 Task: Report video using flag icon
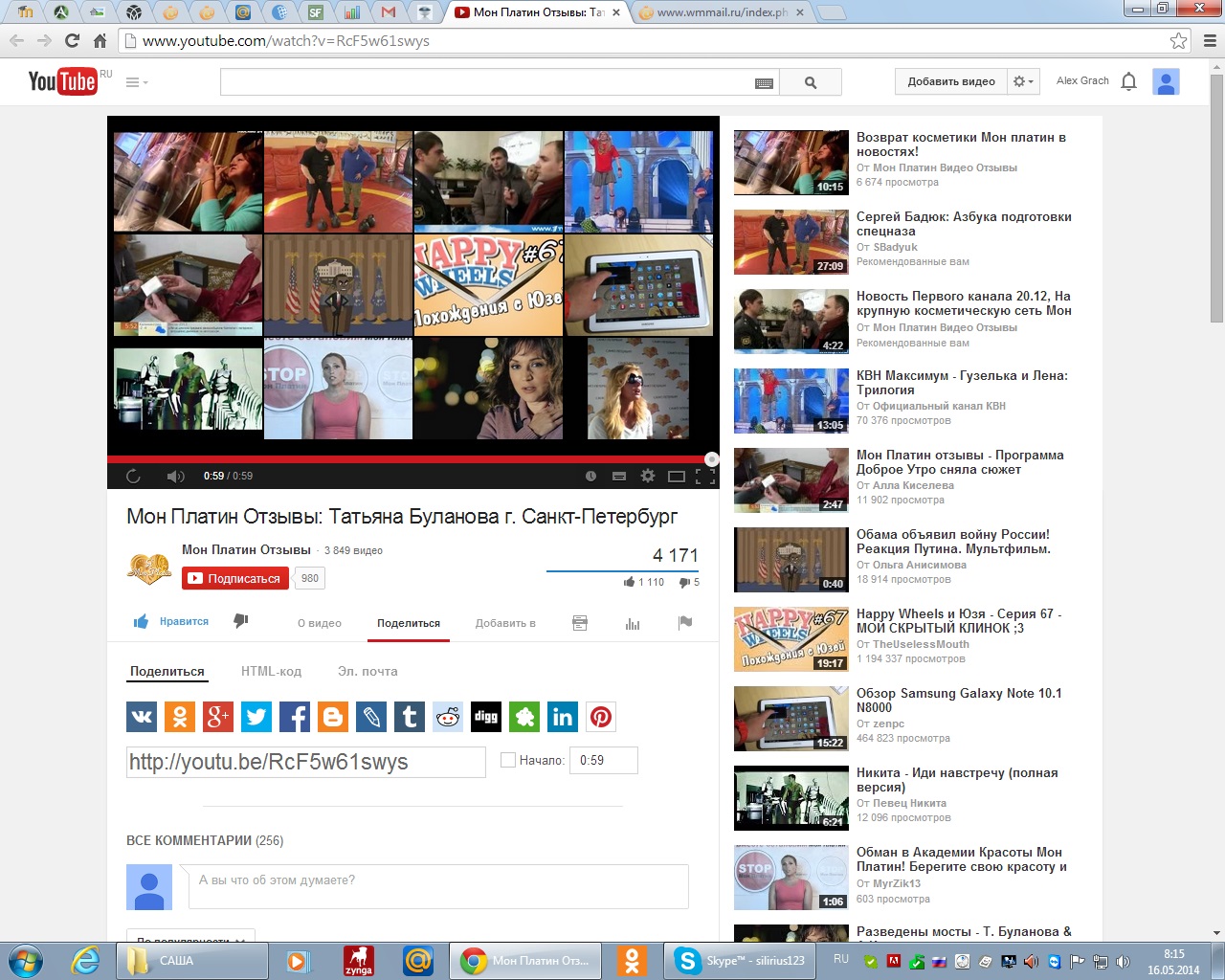pyautogui.click(x=685, y=623)
